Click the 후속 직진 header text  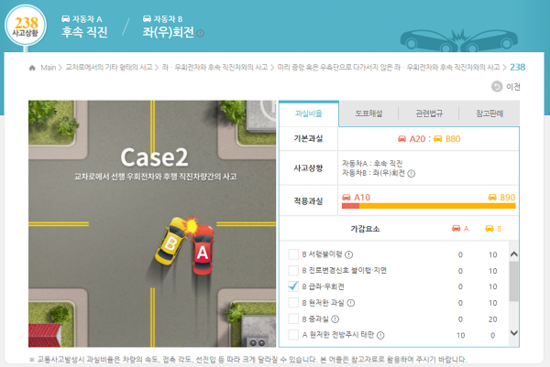pos(84,32)
